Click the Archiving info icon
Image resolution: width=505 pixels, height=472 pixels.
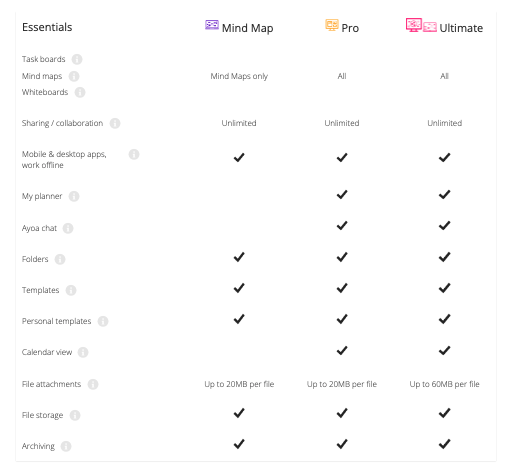click(x=66, y=446)
